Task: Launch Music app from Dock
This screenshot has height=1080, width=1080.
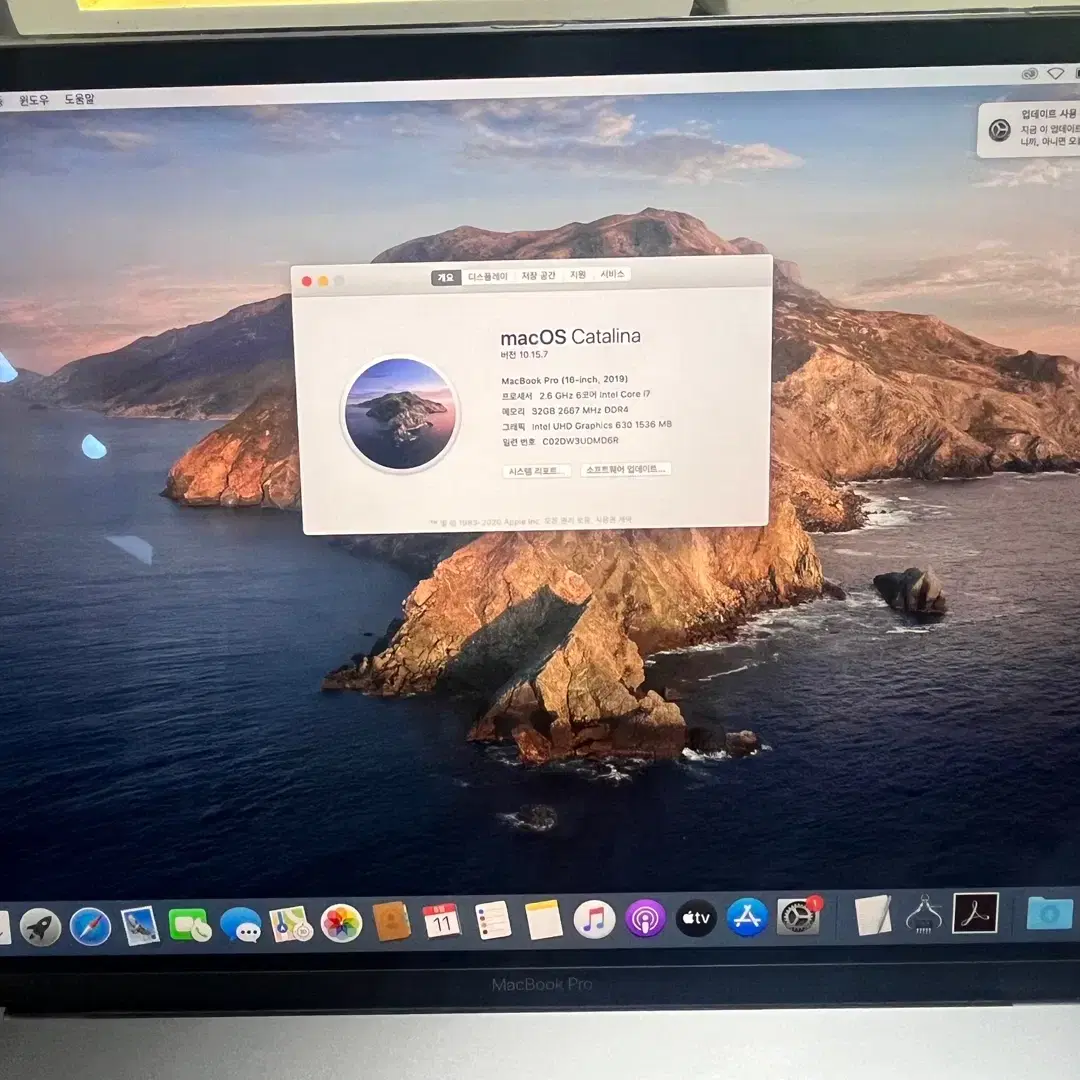Action: click(594, 919)
